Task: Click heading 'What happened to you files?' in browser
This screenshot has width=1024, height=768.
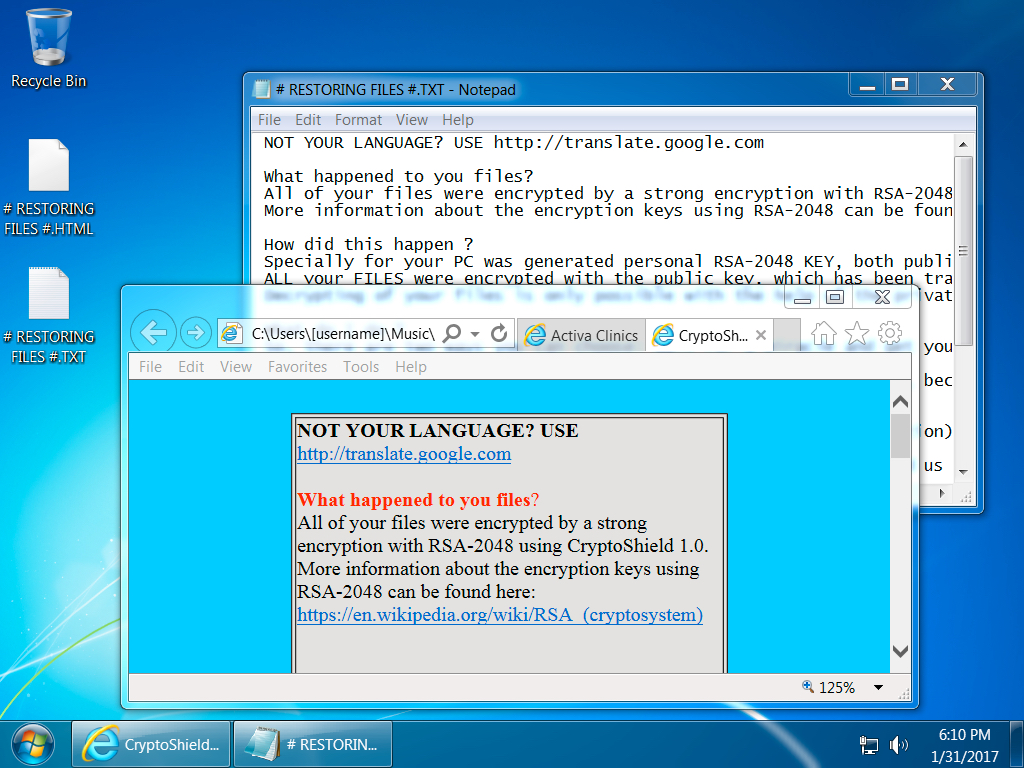Action: pos(418,500)
